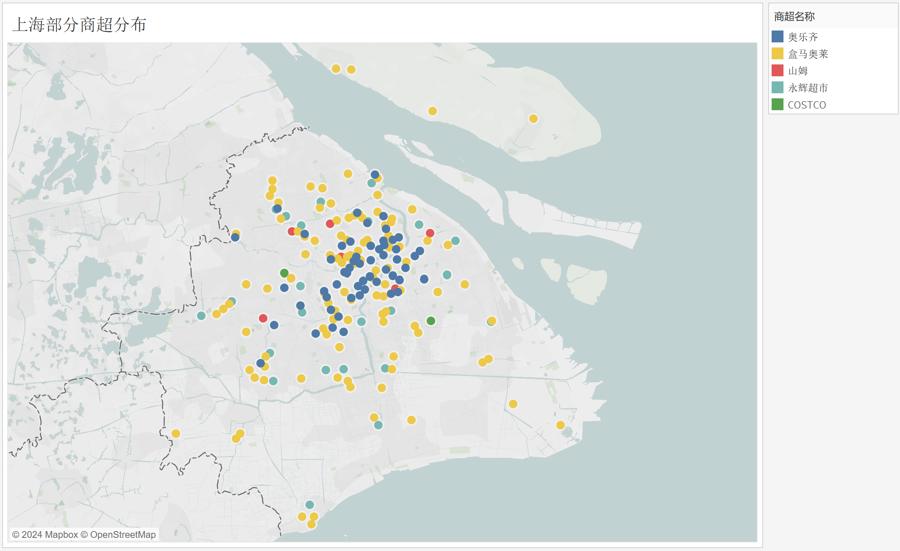
Task: Select the yellow point on eastern Chongming island
Action: point(533,119)
